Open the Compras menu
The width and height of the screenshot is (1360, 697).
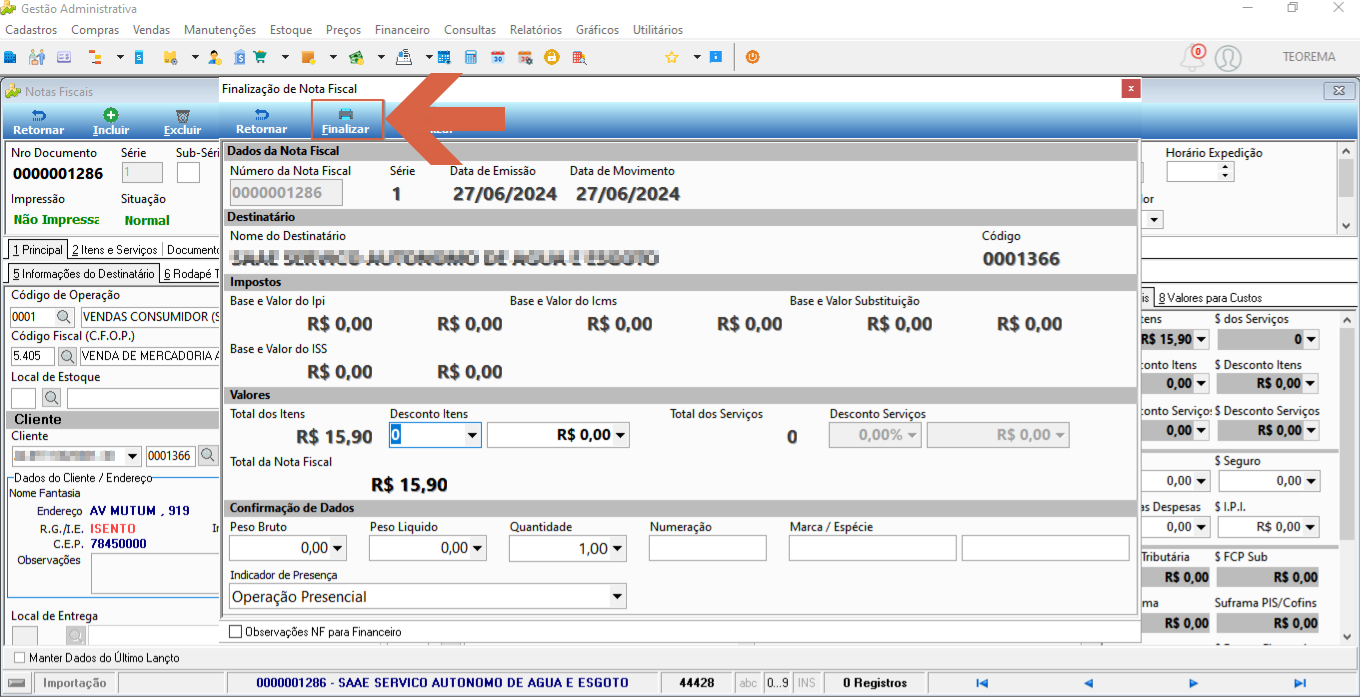95,30
